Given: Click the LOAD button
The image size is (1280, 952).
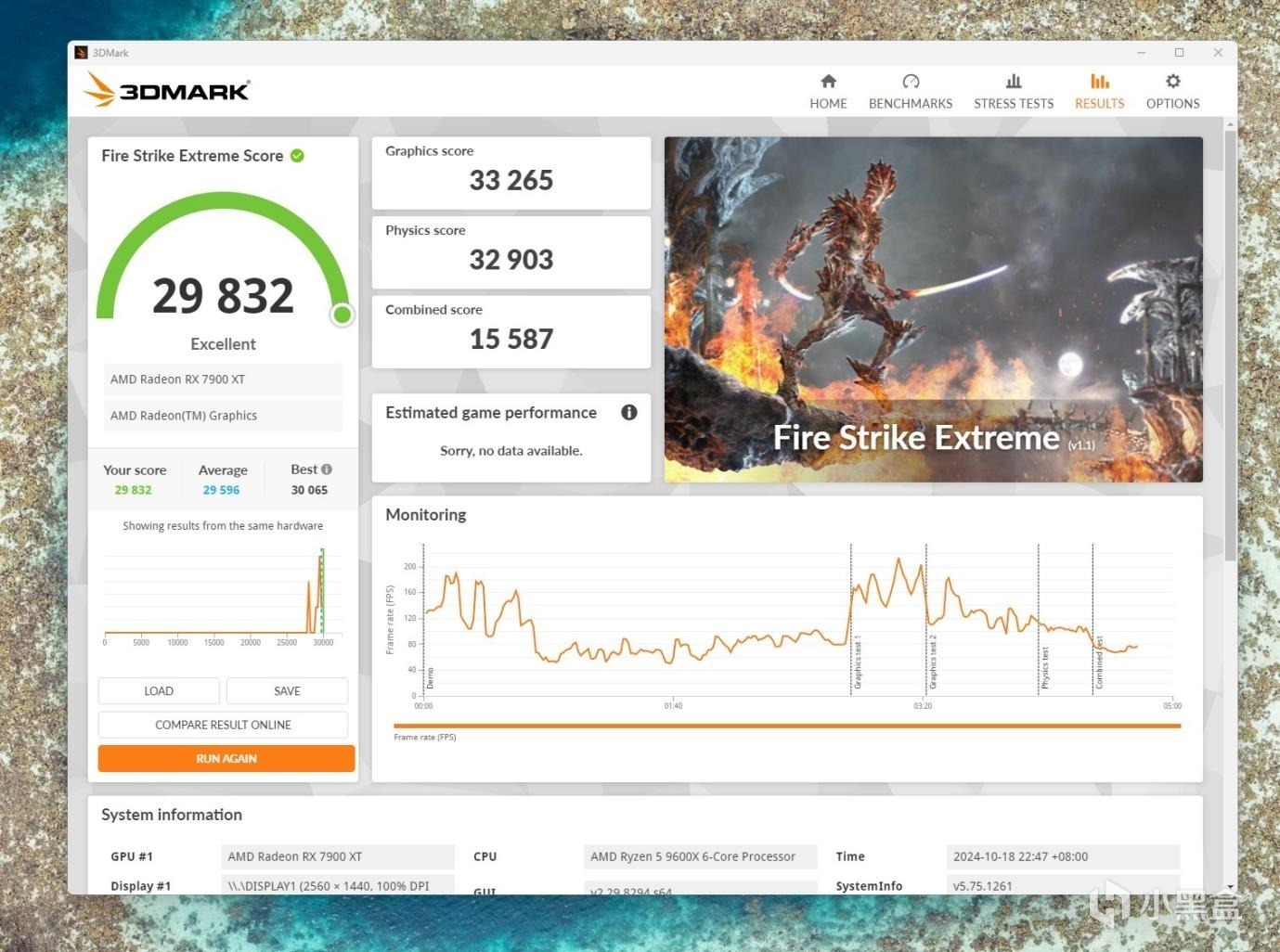Looking at the screenshot, I should [159, 691].
